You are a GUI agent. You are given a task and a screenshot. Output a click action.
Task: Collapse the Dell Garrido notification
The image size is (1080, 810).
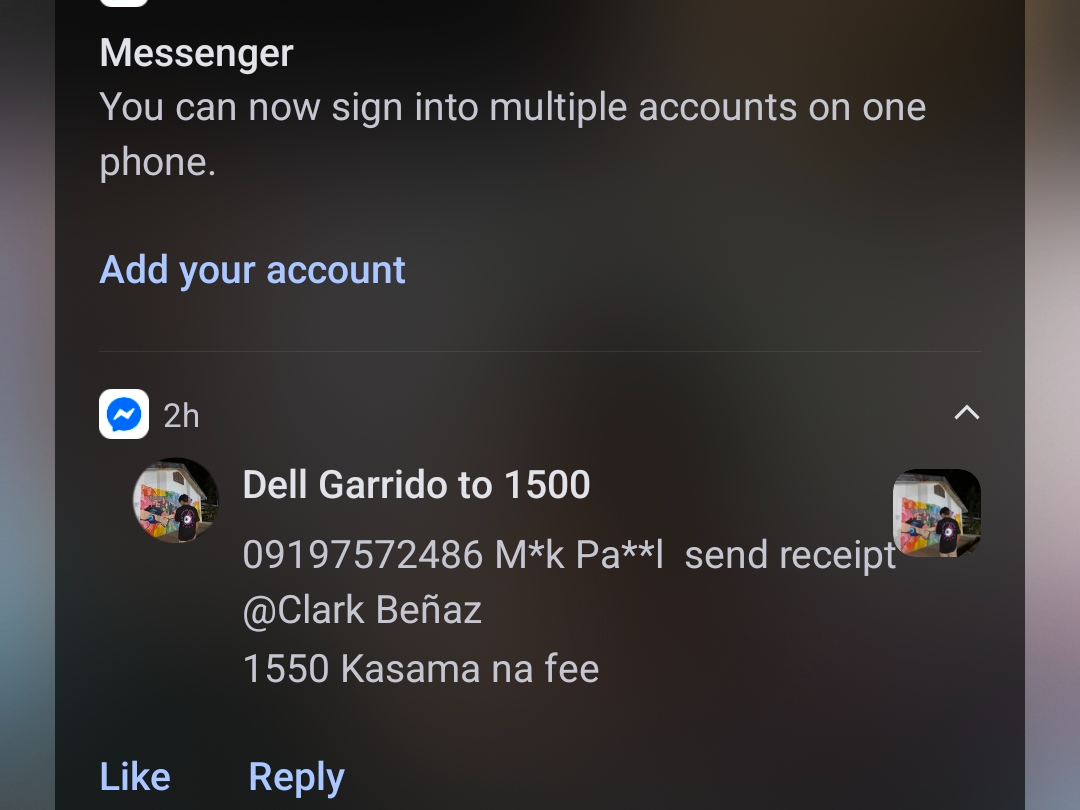(x=966, y=413)
